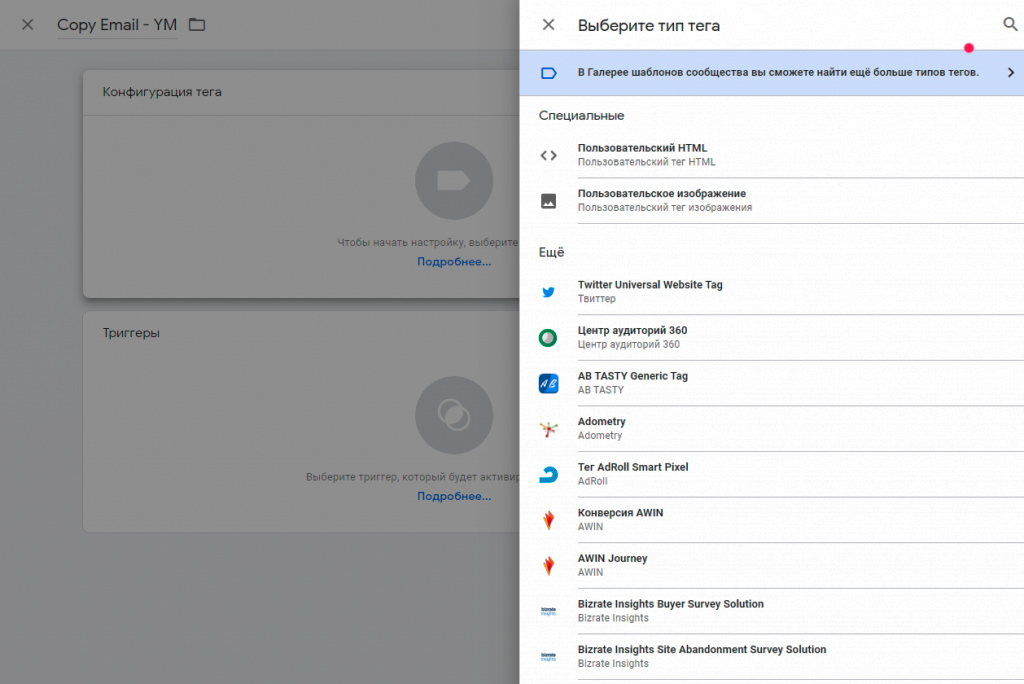The image size is (1024, 684).
Task: Open the community template gallery banner
Action: pyautogui.click(x=771, y=73)
